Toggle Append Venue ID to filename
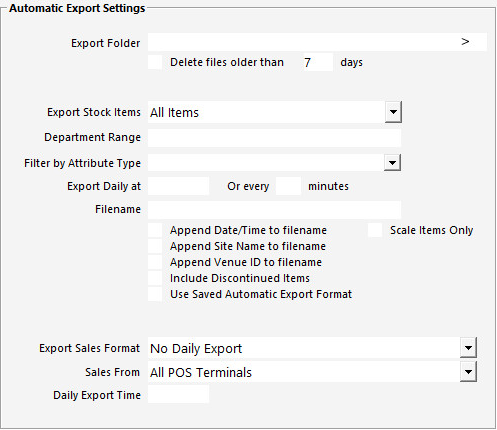497x430 pixels. pos(155,262)
